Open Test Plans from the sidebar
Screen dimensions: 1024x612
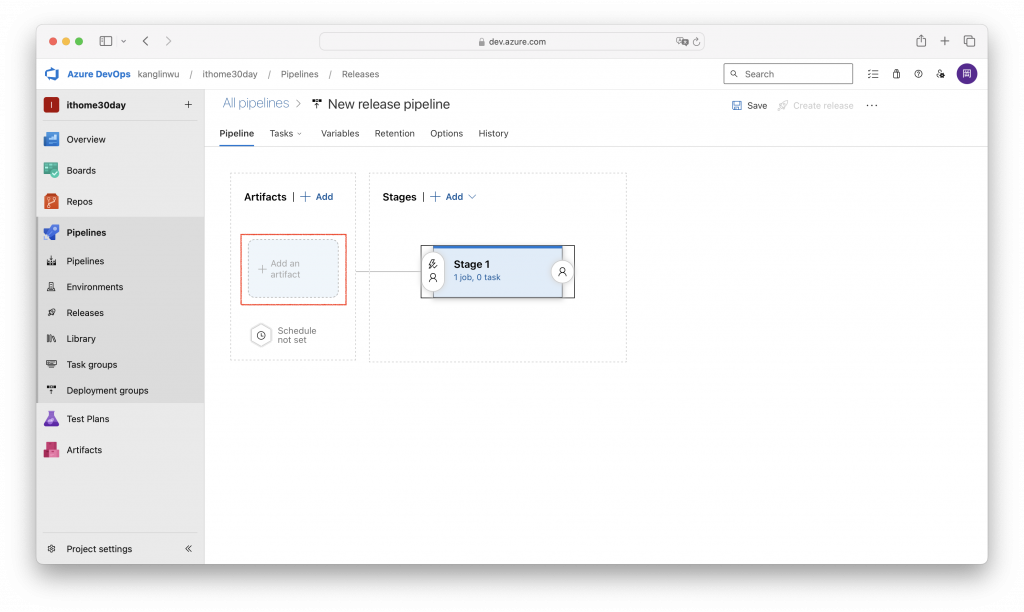(88, 419)
